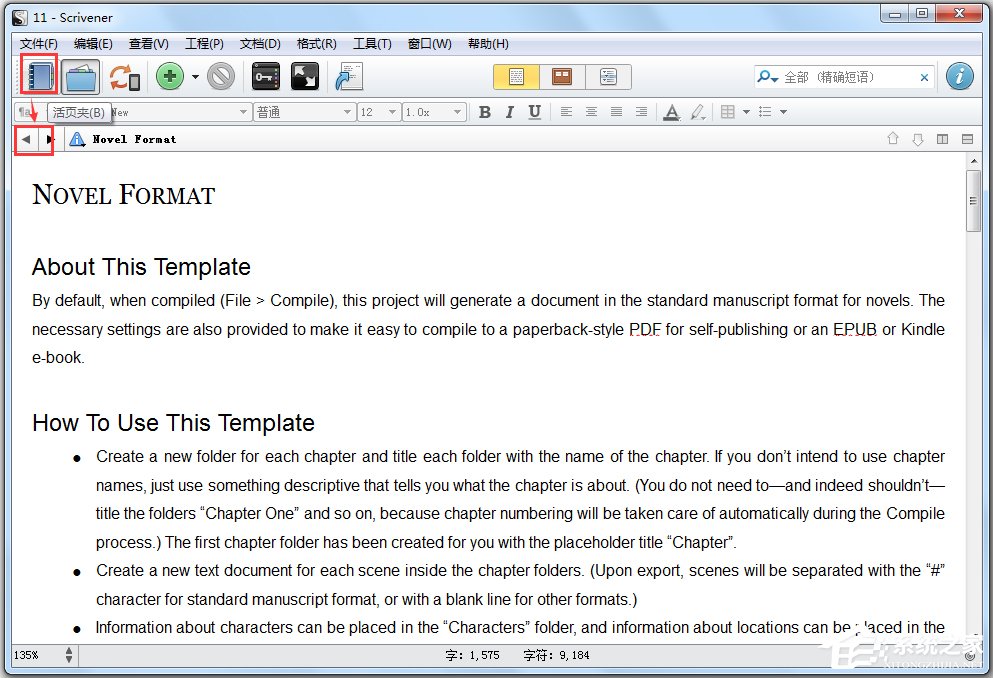Switch to Document view mode
Image resolution: width=993 pixels, height=678 pixels.
point(516,77)
